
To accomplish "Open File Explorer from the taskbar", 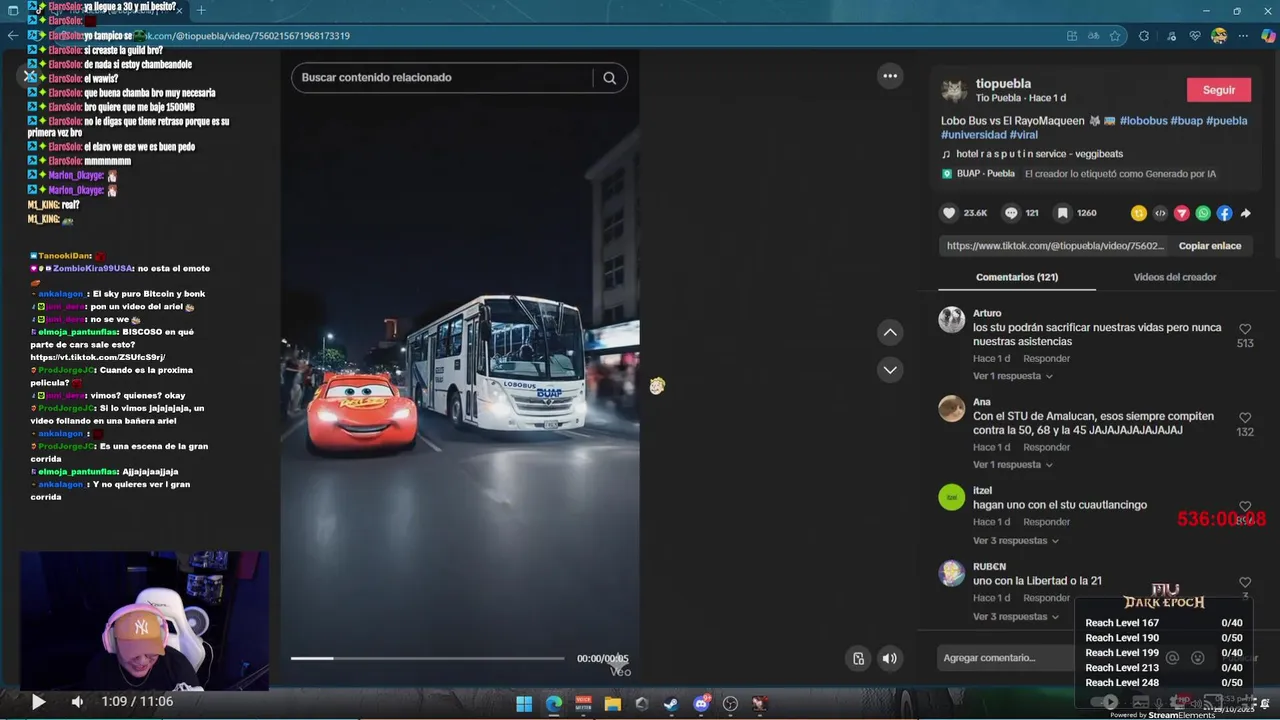I will click(613, 704).
